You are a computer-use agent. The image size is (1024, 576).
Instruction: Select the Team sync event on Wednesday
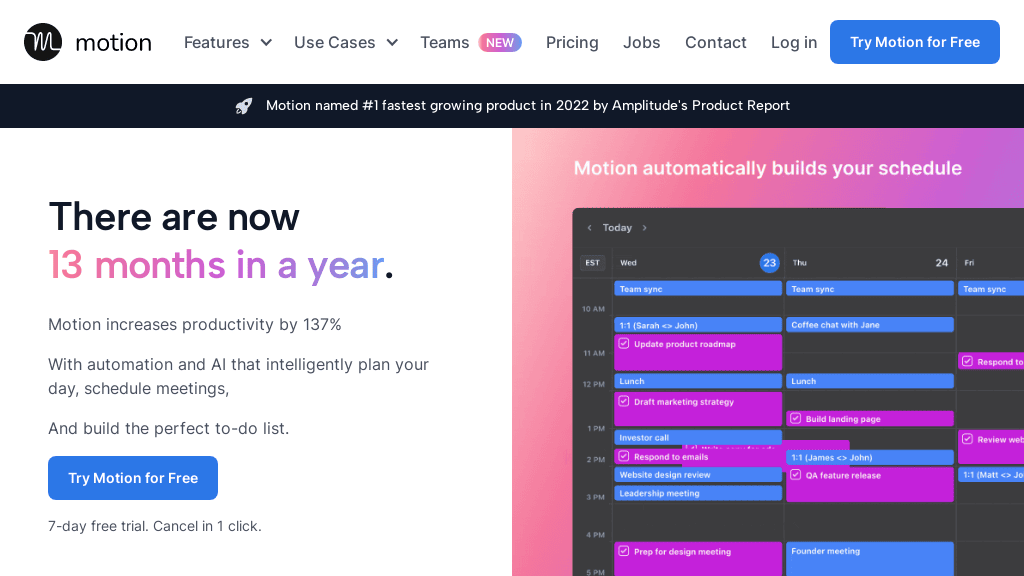(697, 288)
